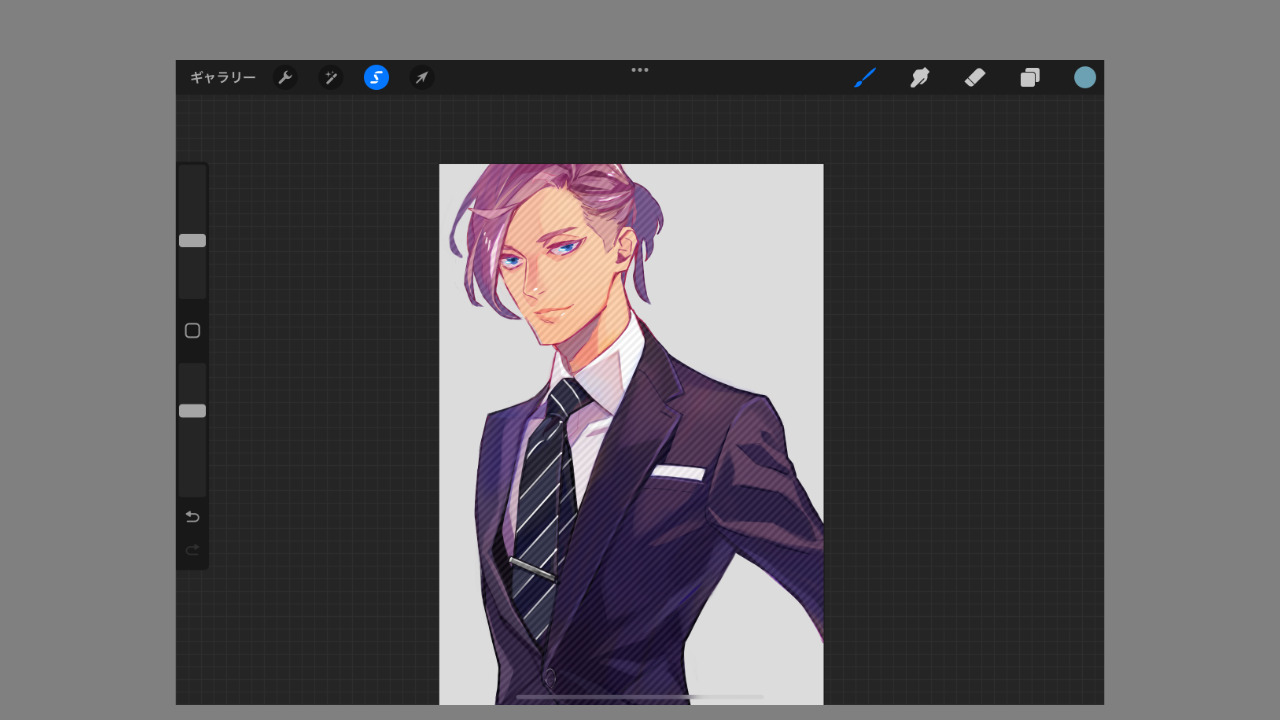Redo the last undone action

click(192, 550)
